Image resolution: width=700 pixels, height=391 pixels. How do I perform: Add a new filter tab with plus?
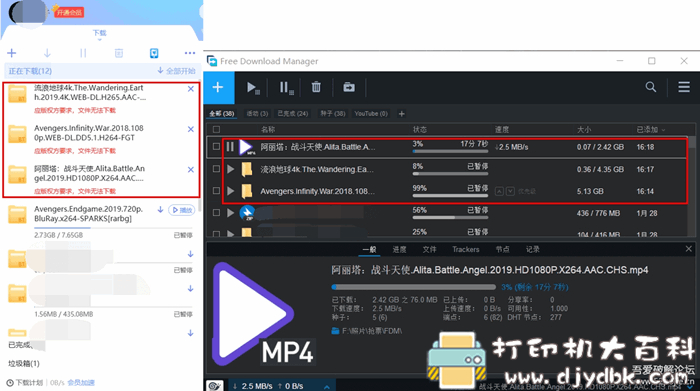pyautogui.click(x=401, y=114)
